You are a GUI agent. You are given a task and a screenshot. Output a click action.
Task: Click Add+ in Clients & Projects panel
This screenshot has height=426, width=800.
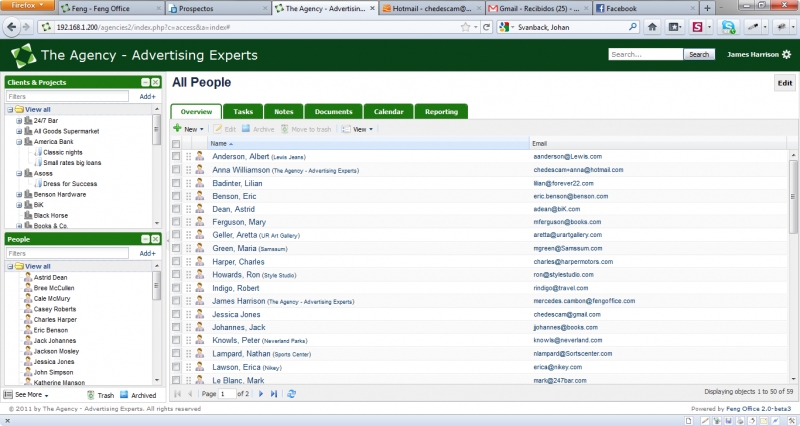coord(147,96)
